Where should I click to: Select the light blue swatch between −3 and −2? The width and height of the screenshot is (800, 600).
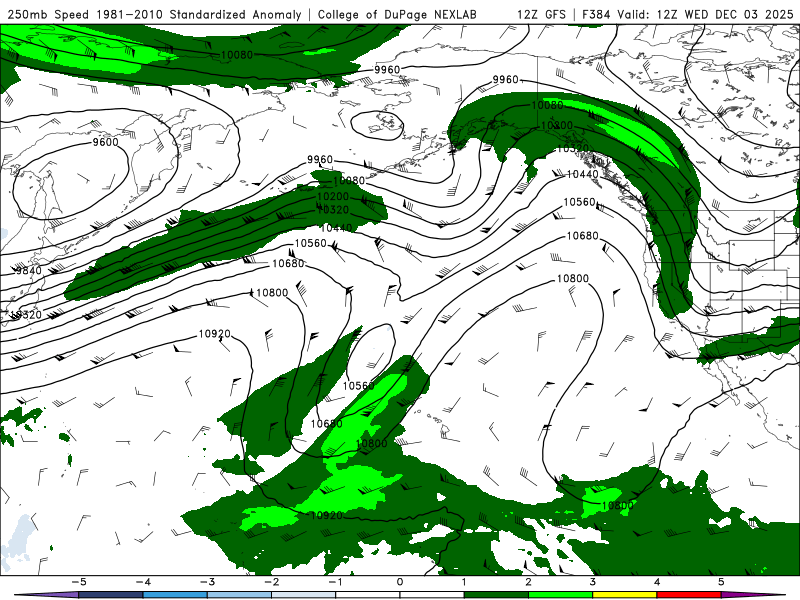point(239,595)
